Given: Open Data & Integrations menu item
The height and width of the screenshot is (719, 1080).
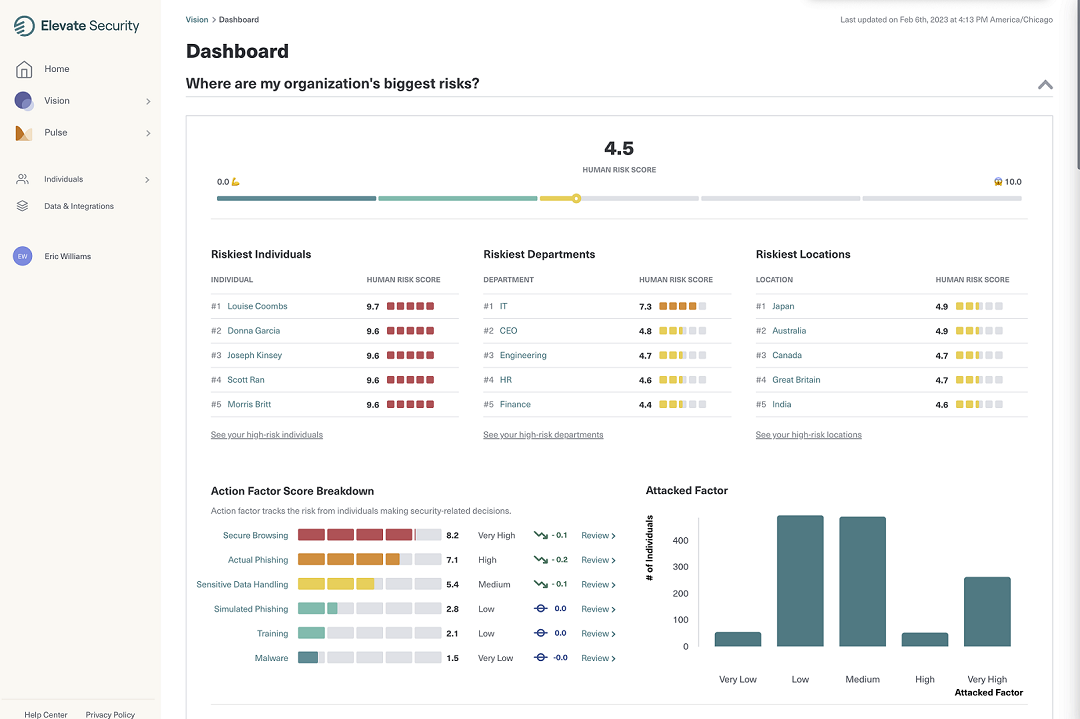Looking at the screenshot, I should [79, 206].
